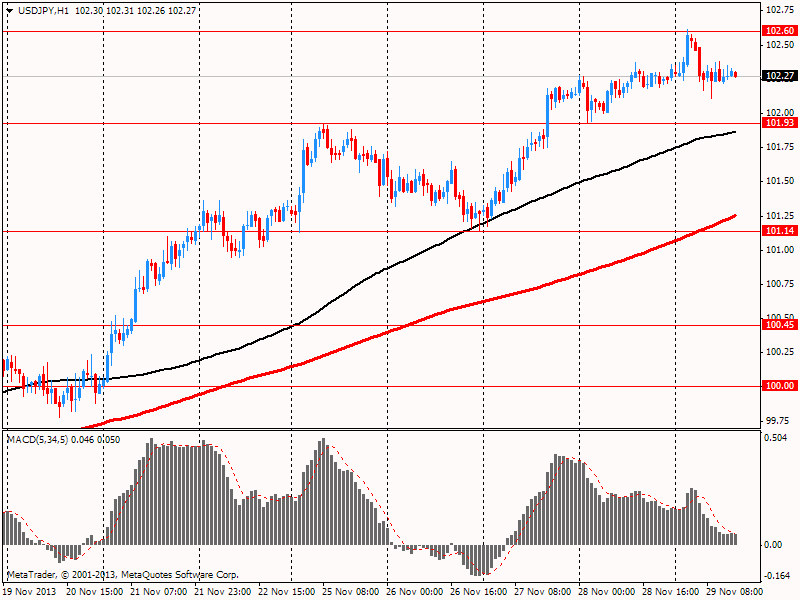
Task: Select the USDJPY,H1 chart title text
Action: [x=43, y=10]
